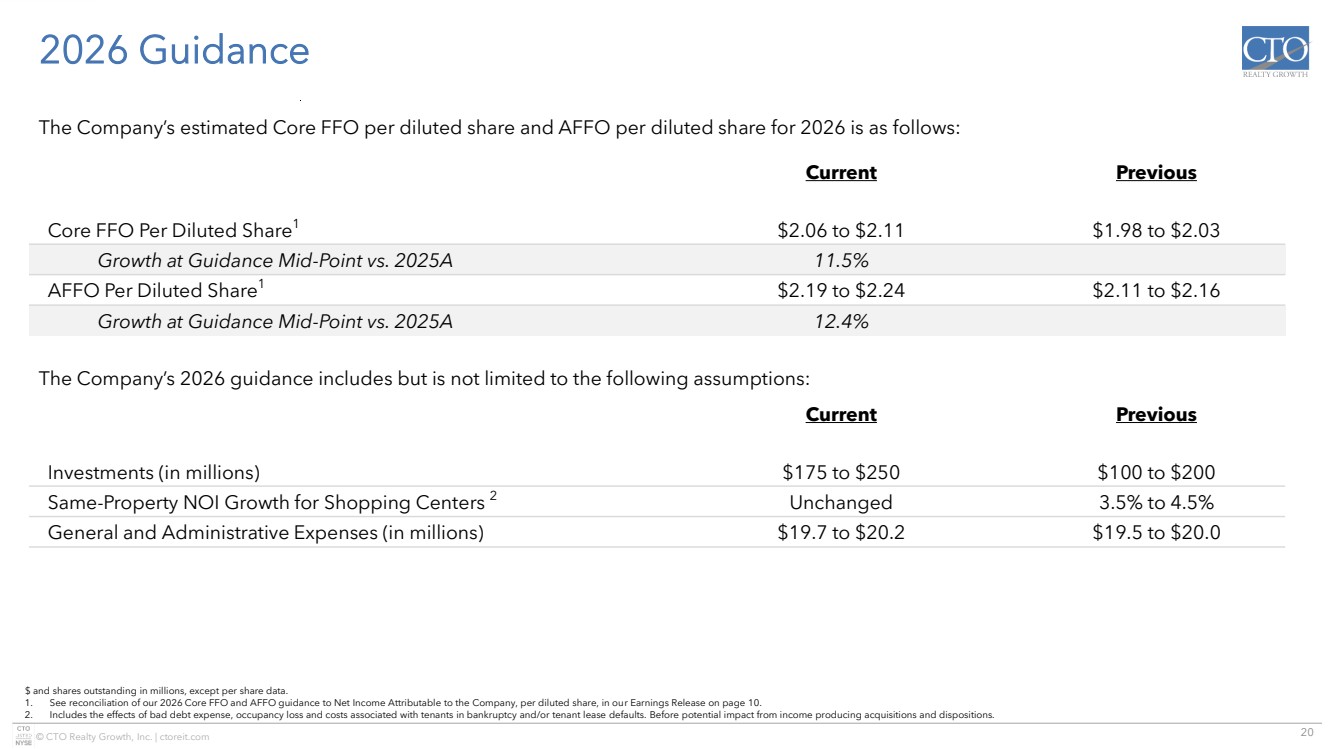
Task: Select the "2026 Guidance" slide title
Action: (174, 51)
